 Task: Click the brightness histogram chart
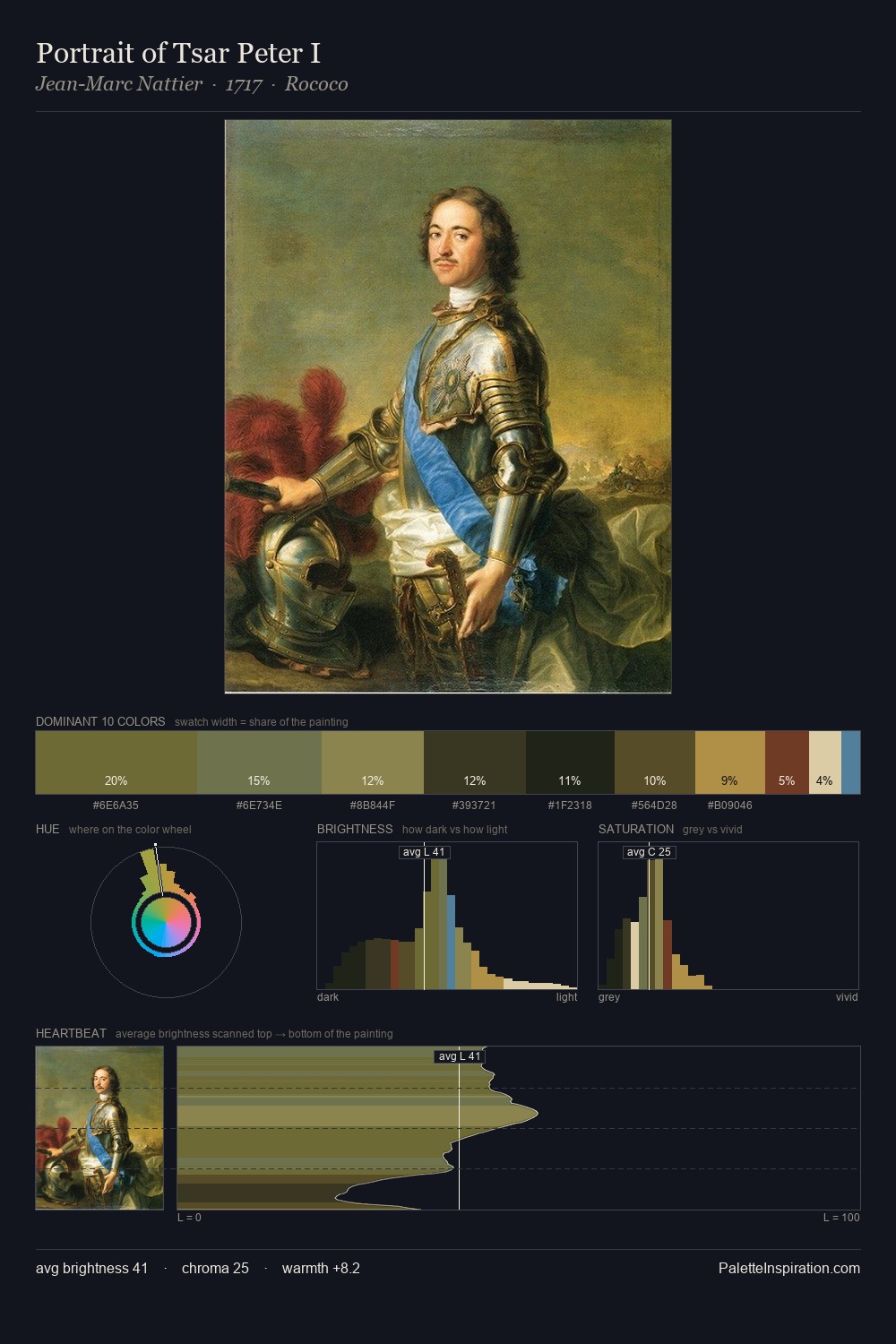447,916
